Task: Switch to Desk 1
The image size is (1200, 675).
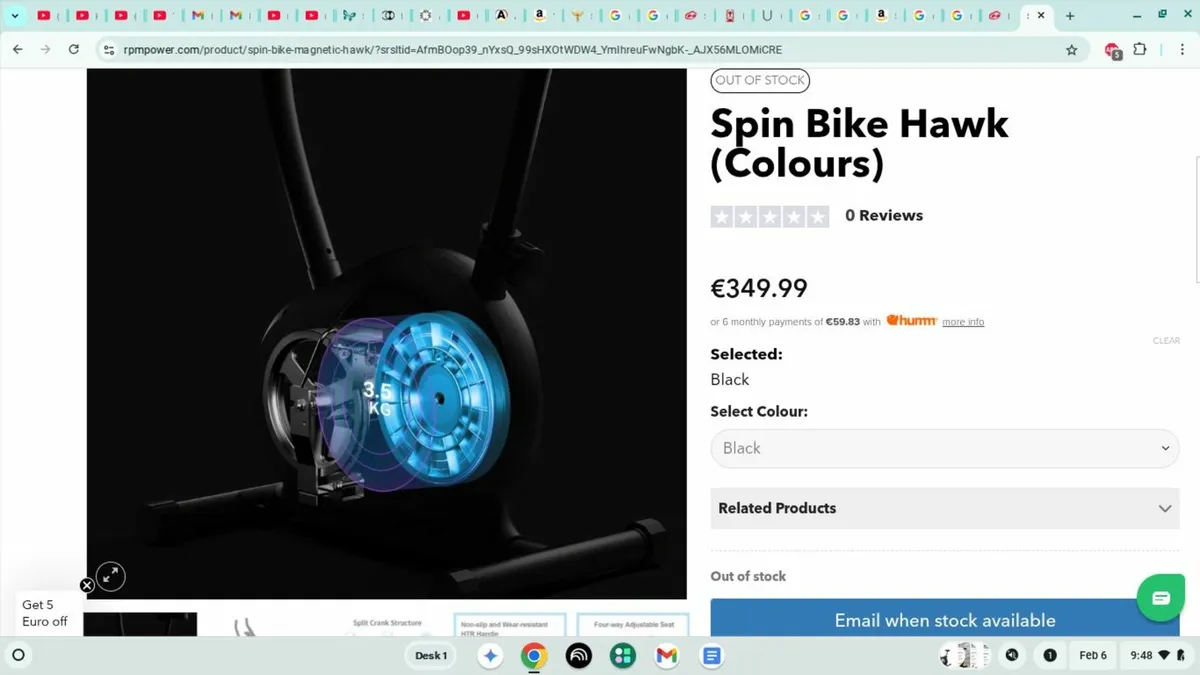Action: 431,656
